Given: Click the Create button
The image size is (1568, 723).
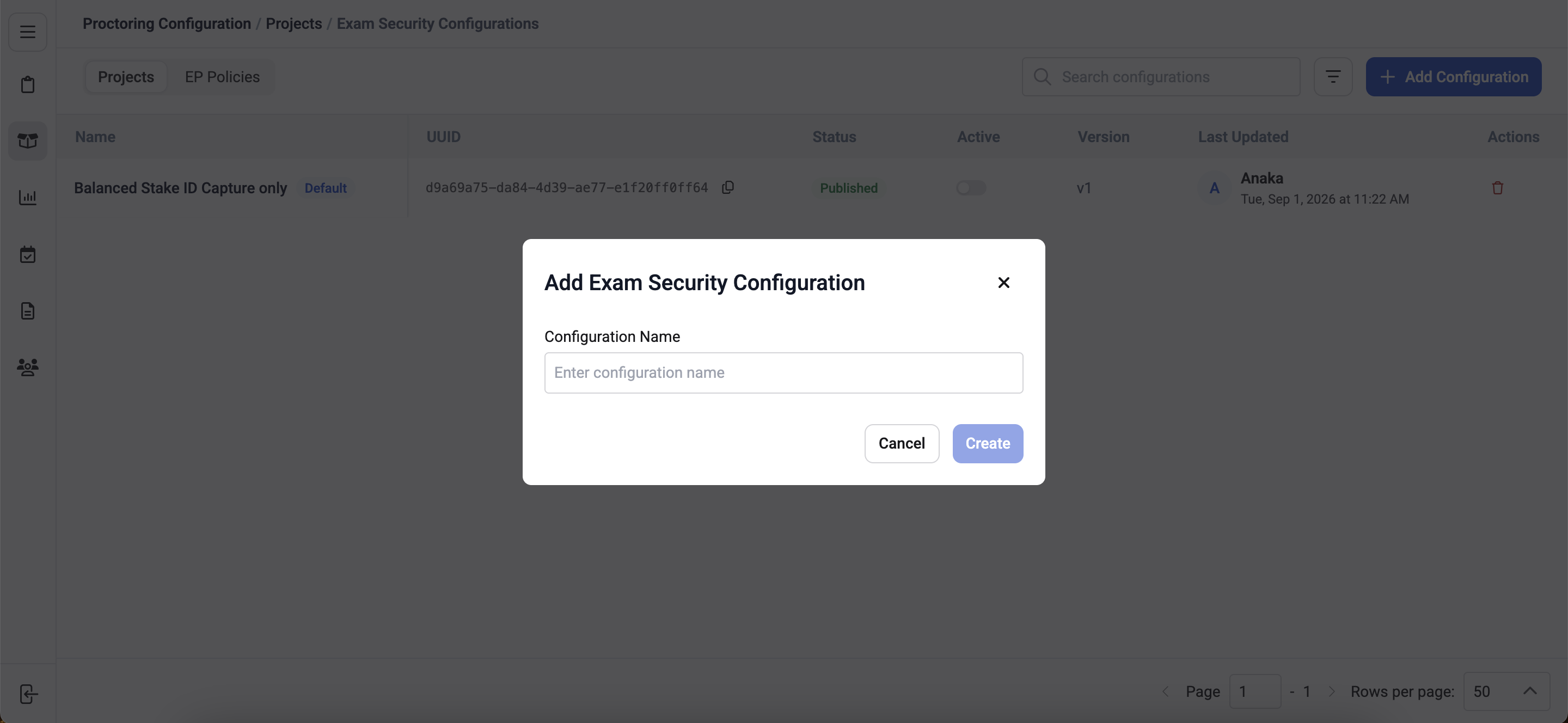Looking at the screenshot, I should pos(987,444).
